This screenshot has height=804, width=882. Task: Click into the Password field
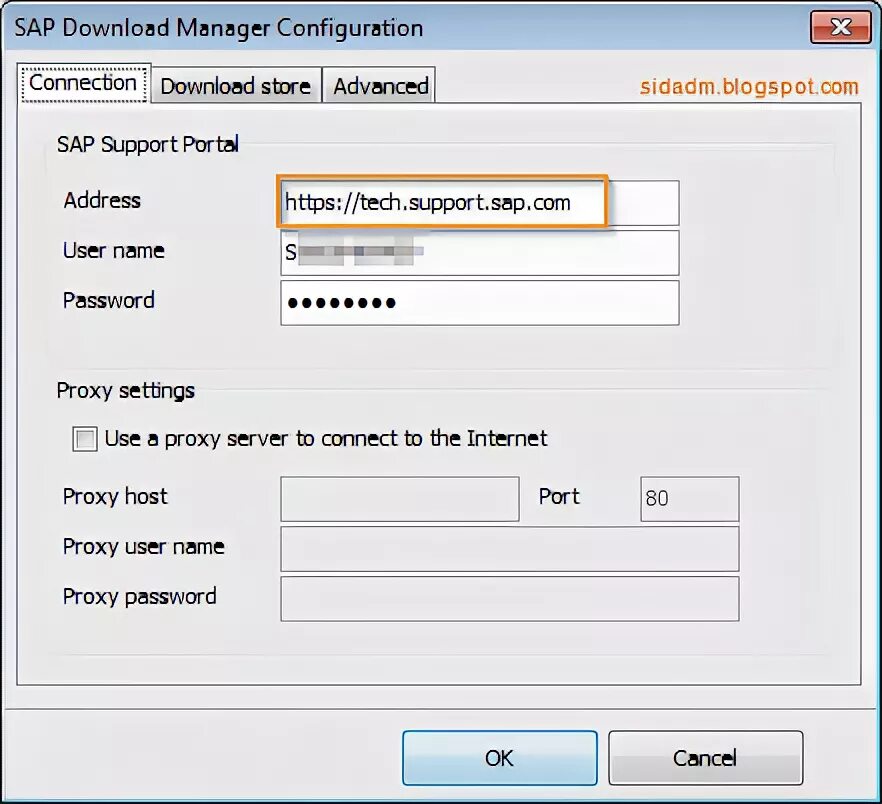point(479,303)
